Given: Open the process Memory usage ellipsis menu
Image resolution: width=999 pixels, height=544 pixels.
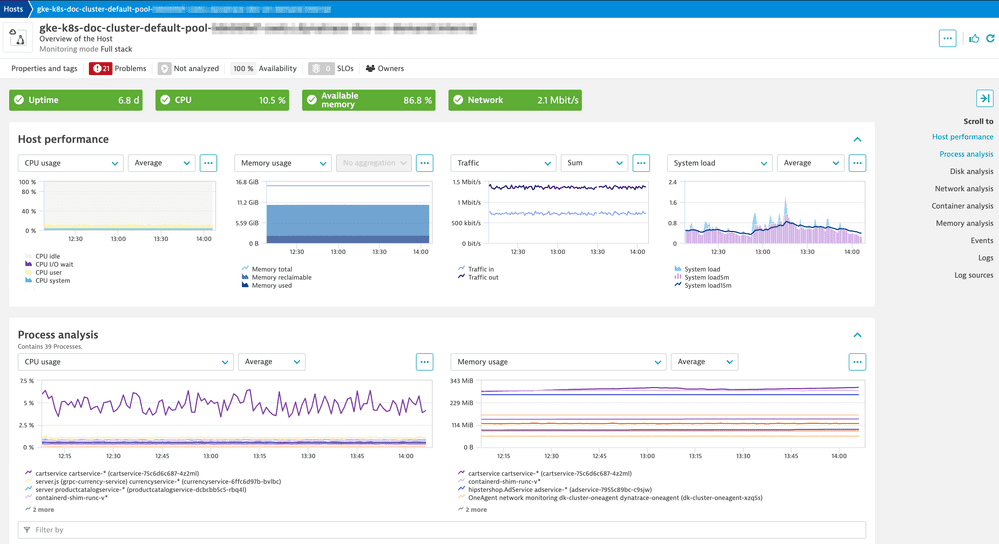Looking at the screenshot, I should [x=857, y=362].
